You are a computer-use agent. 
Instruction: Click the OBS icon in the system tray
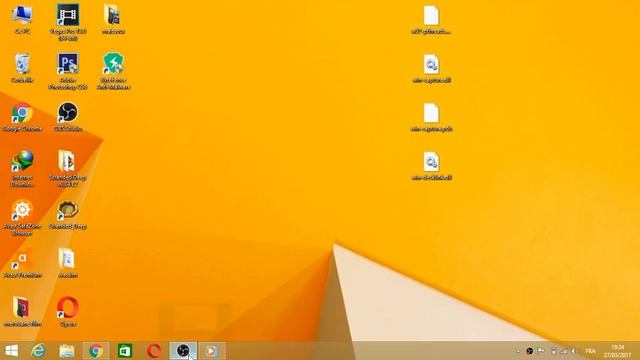[529, 351]
